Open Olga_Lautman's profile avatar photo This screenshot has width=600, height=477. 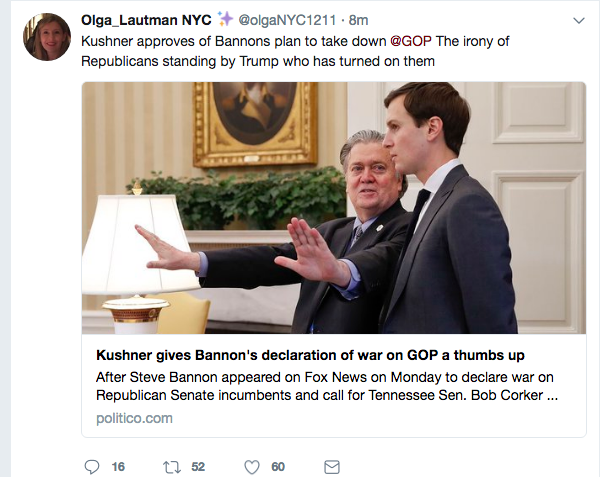(47, 37)
